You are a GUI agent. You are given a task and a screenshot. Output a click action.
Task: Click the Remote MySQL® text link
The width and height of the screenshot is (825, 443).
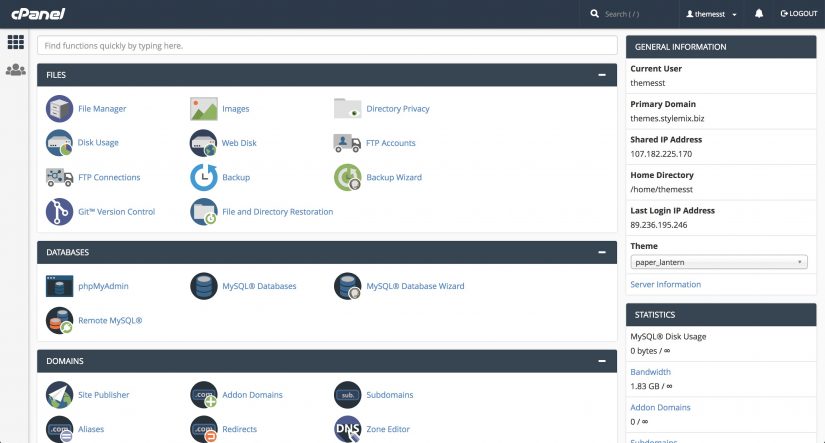tap(110, 320)
